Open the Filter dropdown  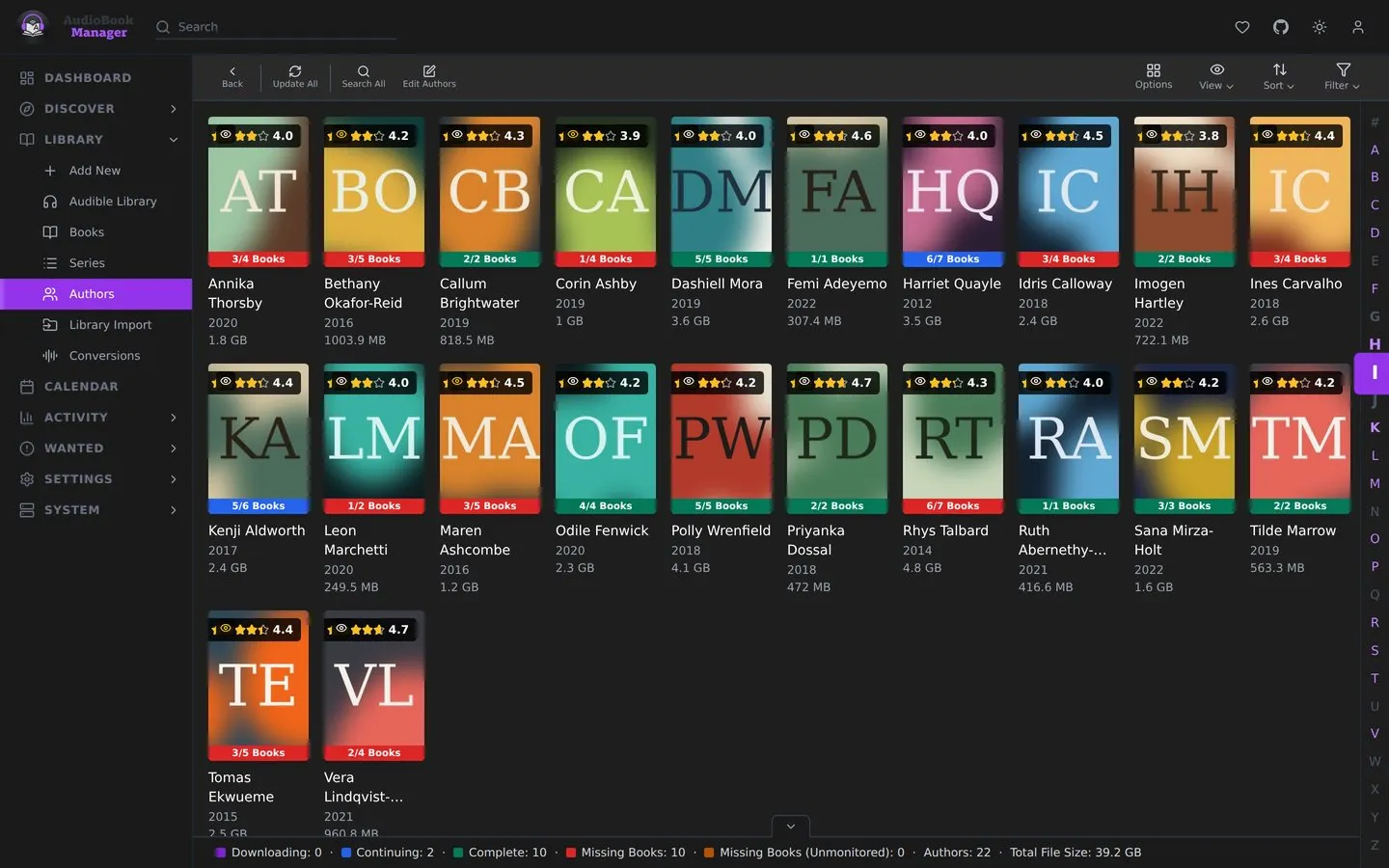tap(1342, 76)
